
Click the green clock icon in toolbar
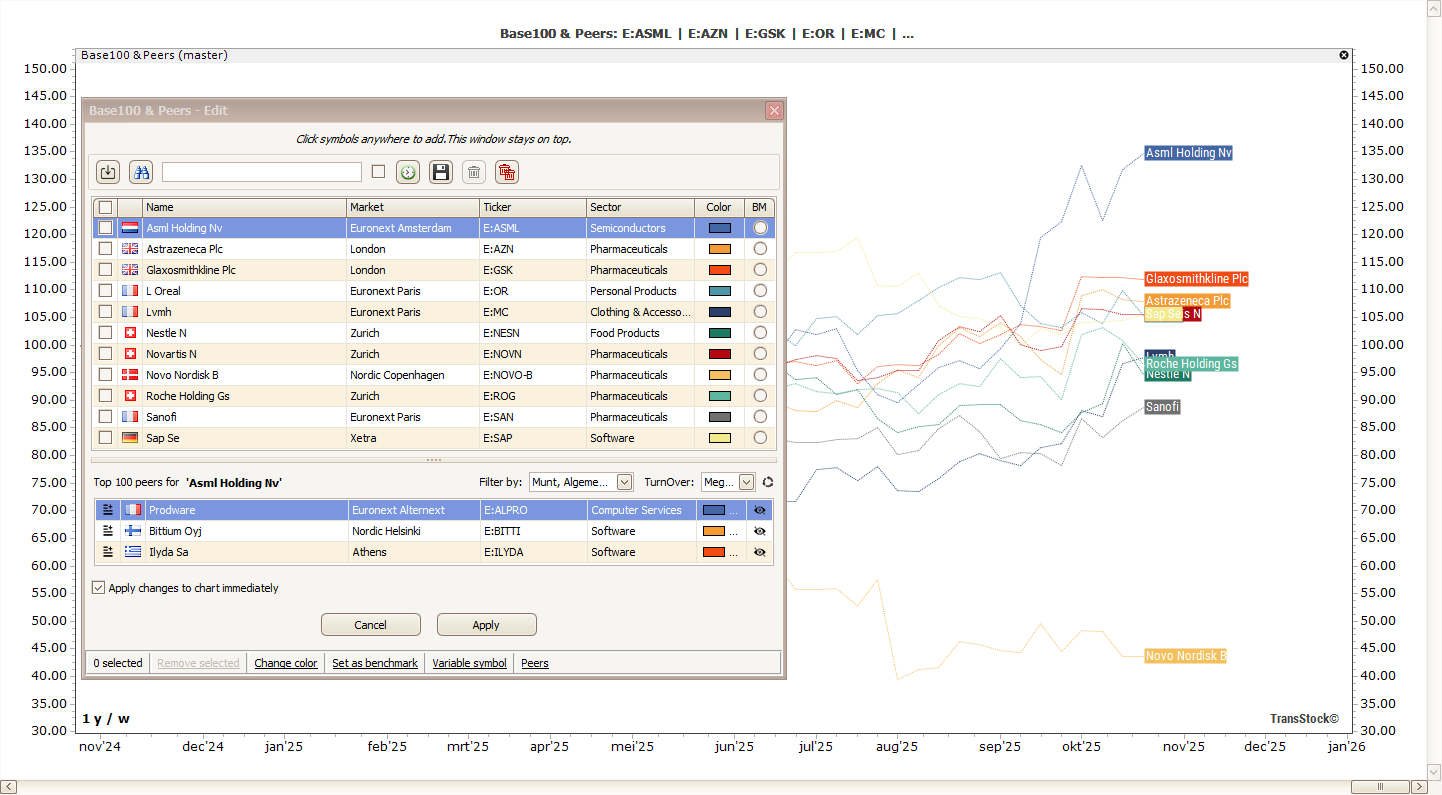tap(408, 172)
